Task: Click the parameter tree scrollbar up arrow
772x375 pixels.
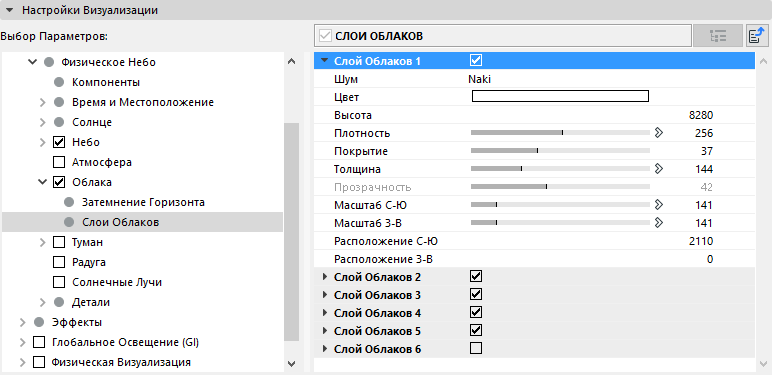Action: point(291,62)
